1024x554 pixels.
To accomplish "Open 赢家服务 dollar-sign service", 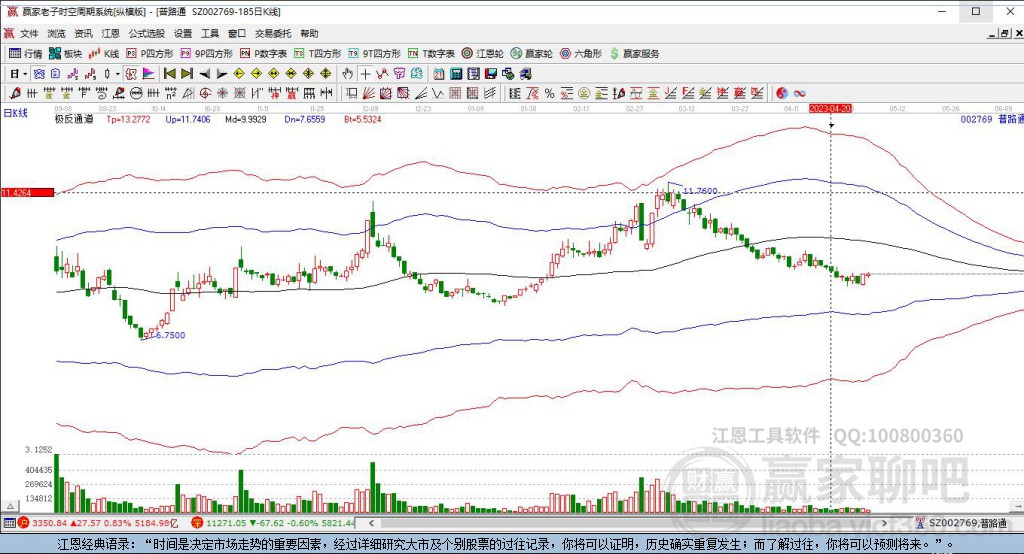I will pyautogui.click(x=635, y=54).
